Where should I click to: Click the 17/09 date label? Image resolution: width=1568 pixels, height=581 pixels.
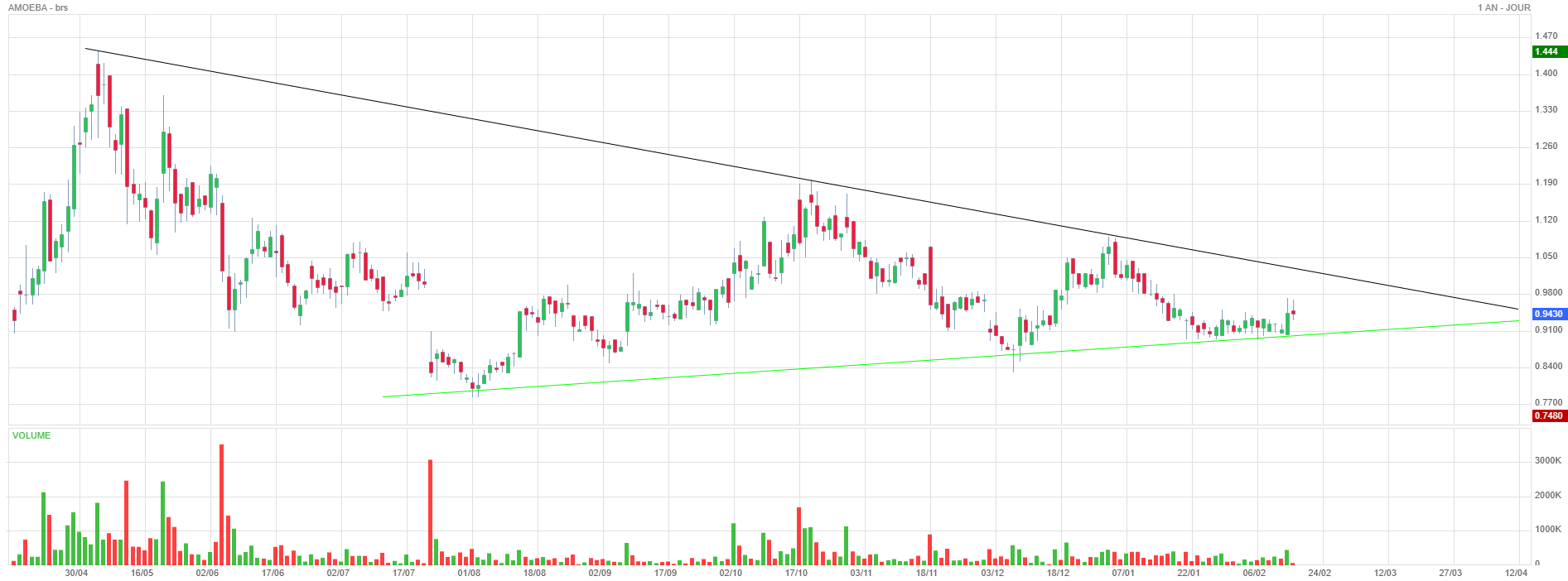click(x=665, y=573)
